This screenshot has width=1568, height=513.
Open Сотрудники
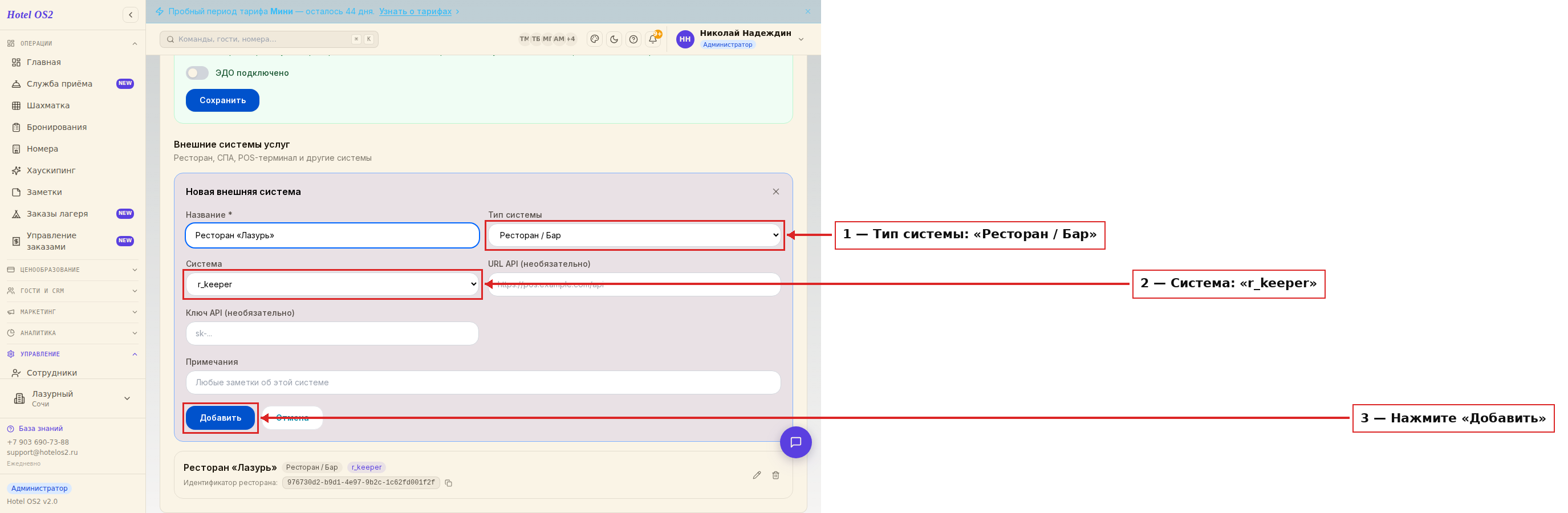coord(72,373)
